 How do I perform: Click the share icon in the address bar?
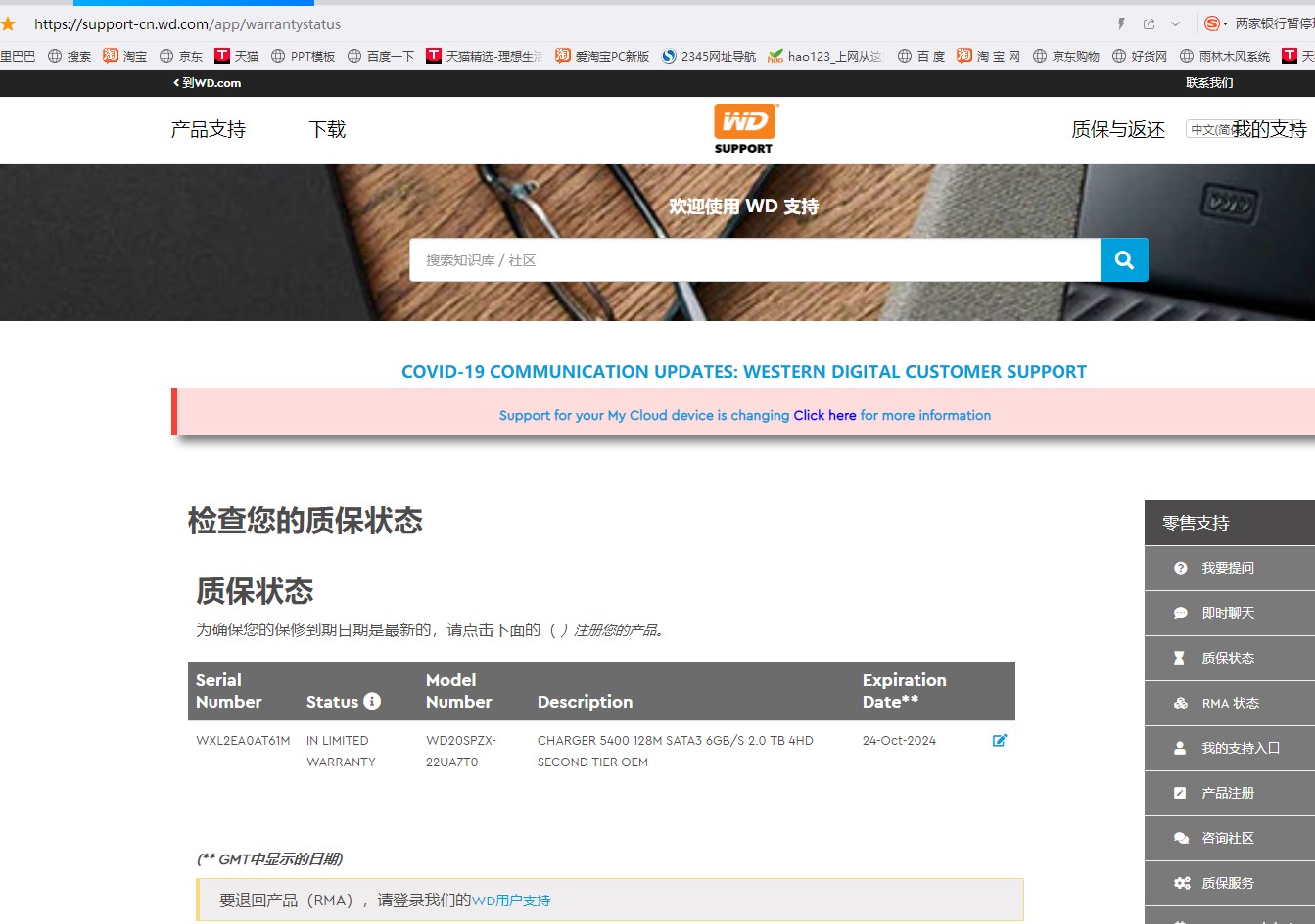(1149, 23)
